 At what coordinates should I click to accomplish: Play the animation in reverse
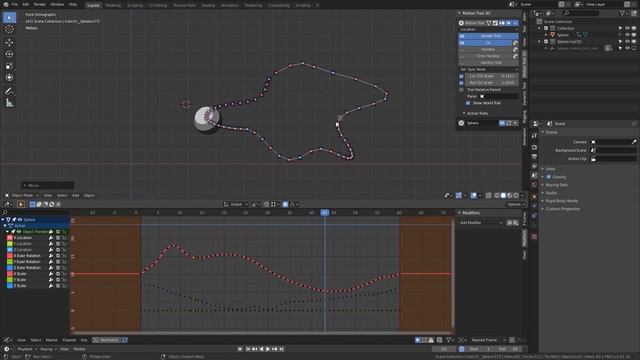click(261, 349)
